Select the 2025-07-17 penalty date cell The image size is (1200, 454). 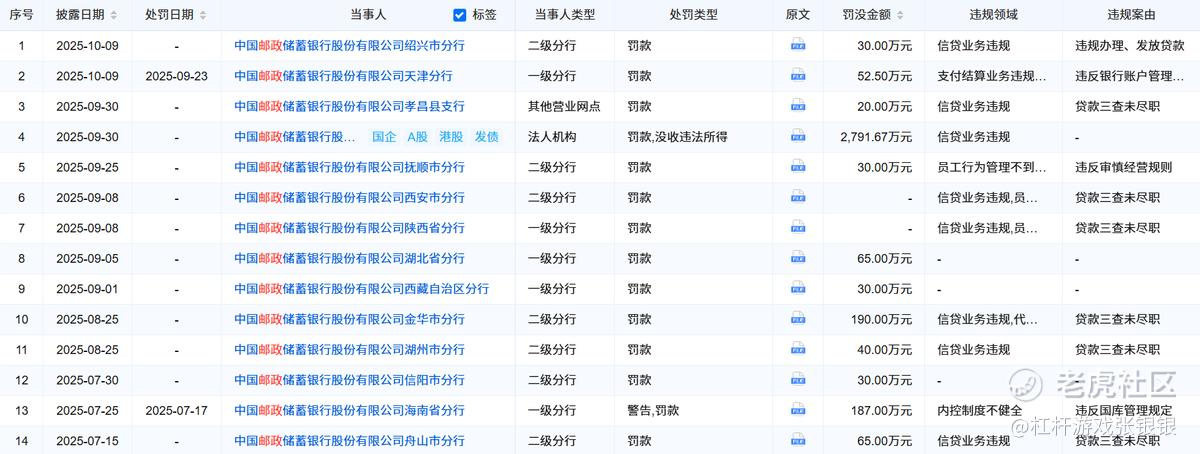[x=176, y=411]
